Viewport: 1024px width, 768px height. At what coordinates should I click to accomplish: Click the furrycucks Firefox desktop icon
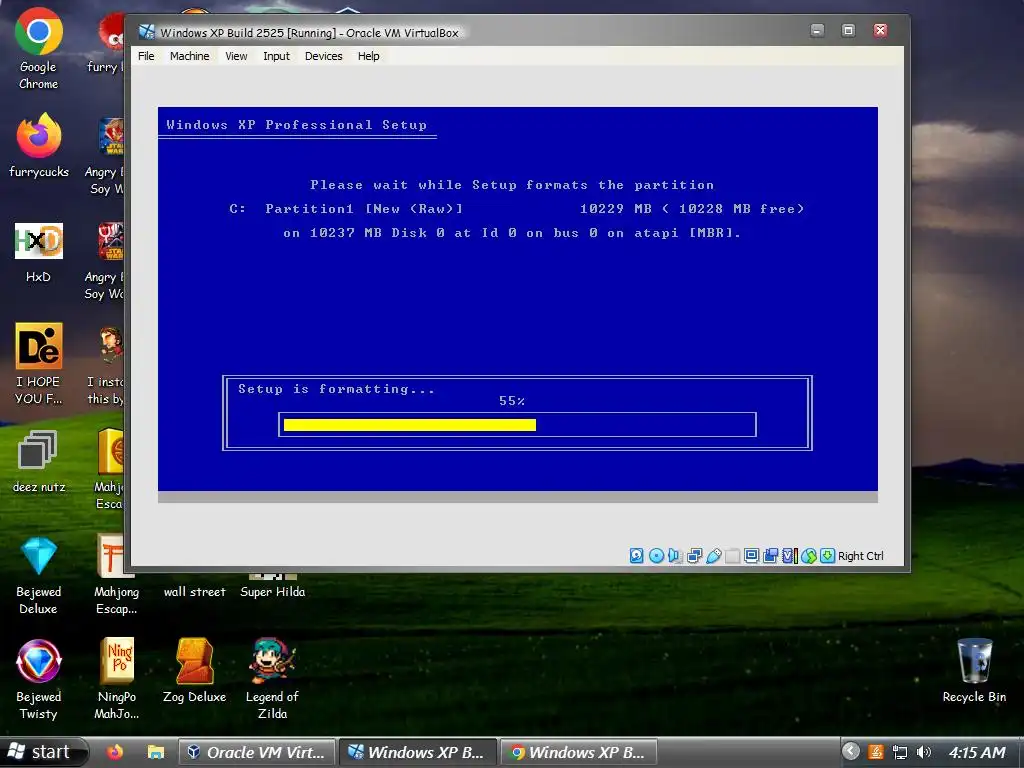[x=39, y=145]
